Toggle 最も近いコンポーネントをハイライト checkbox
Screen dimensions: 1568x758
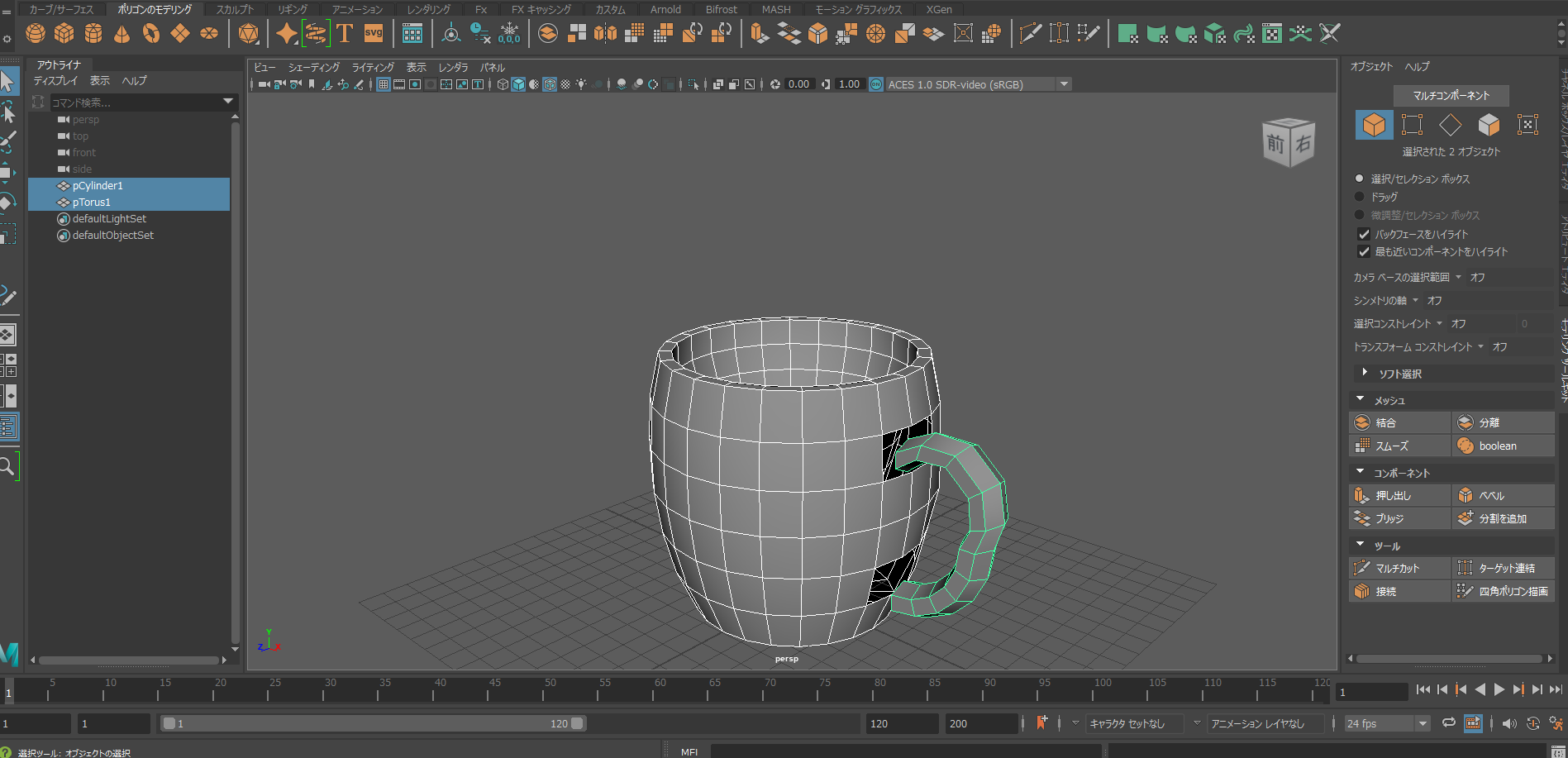click(1364, 252)
